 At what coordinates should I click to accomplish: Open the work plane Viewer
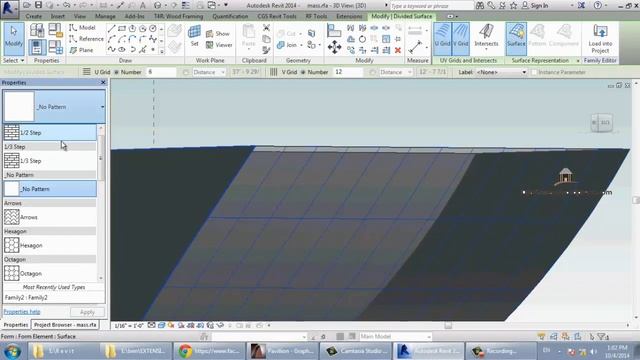(219, 45)
